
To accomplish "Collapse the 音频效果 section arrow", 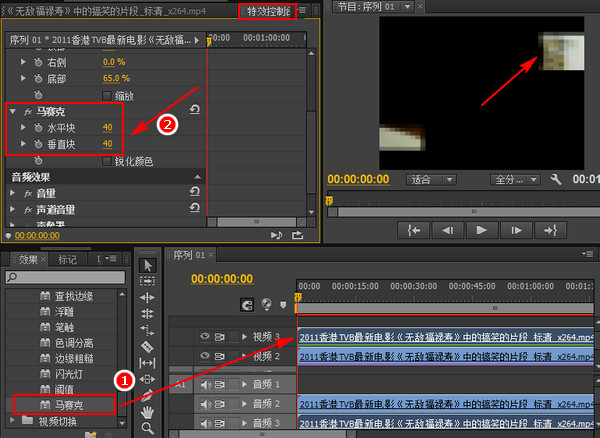I will (197, 177).
